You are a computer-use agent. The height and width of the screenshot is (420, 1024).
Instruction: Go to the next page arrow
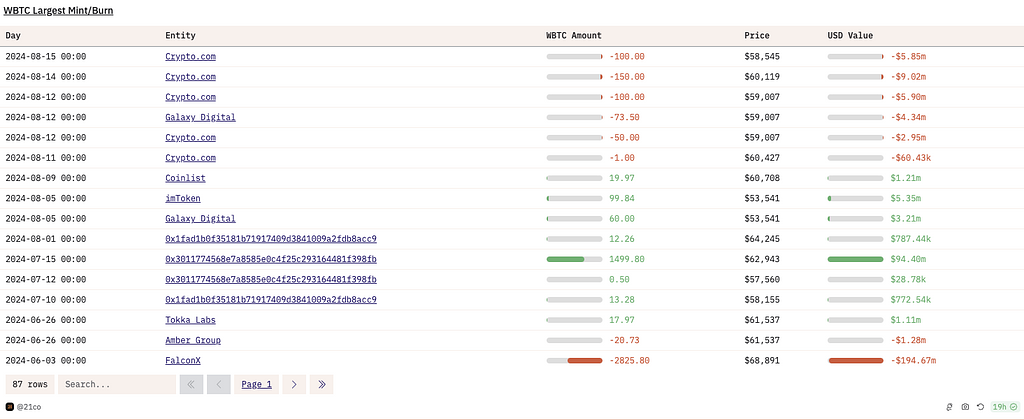pos(293,384)
